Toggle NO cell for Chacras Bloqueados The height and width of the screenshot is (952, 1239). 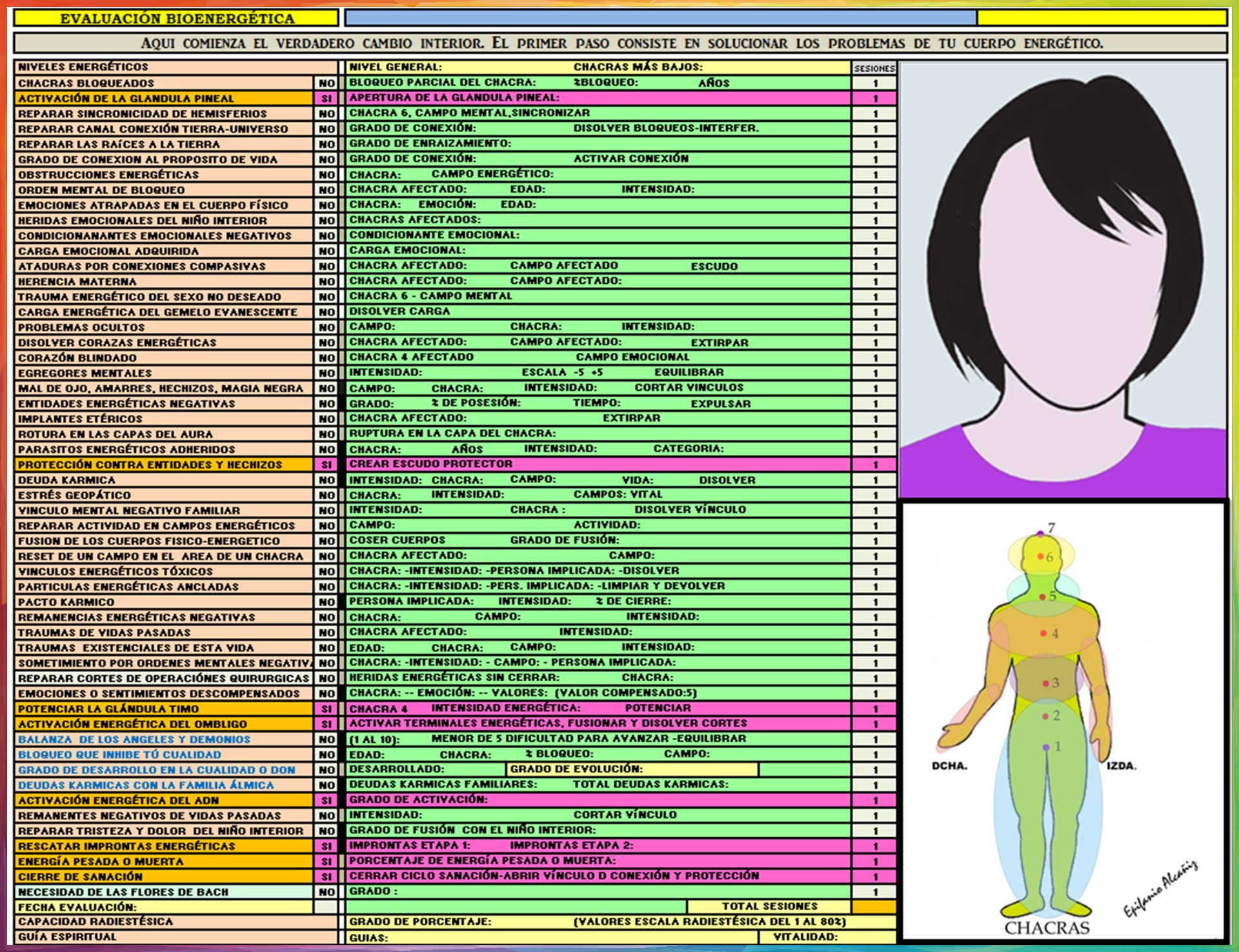coord(327,83)
